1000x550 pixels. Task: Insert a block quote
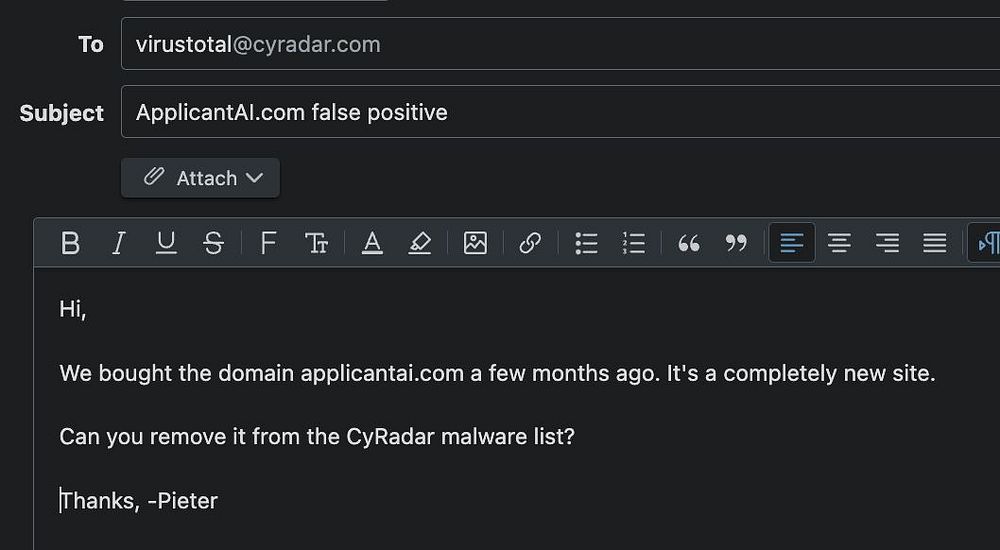(688, 243)
